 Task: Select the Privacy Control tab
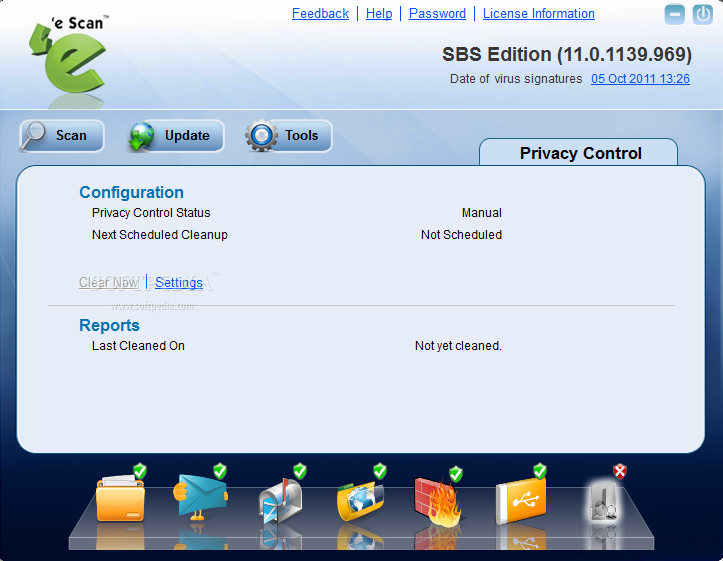(579, 152)
